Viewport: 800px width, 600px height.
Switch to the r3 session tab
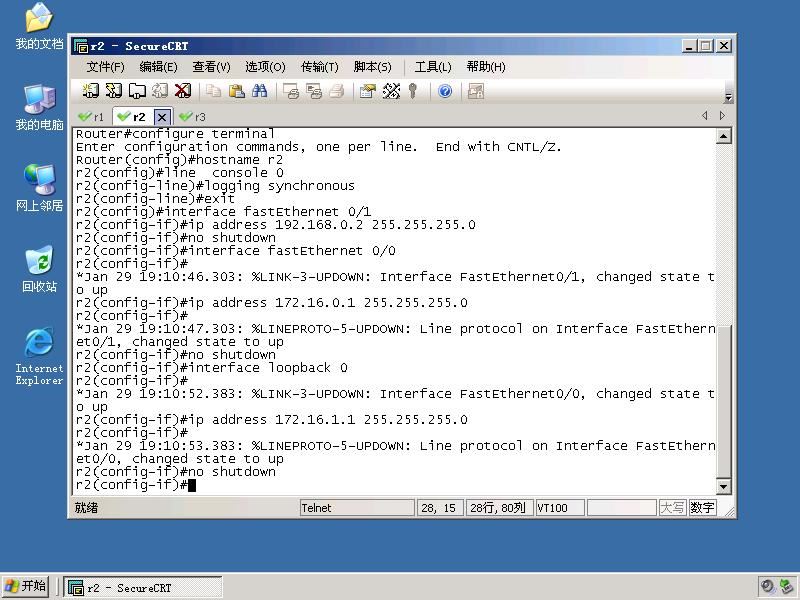point(193,117)
